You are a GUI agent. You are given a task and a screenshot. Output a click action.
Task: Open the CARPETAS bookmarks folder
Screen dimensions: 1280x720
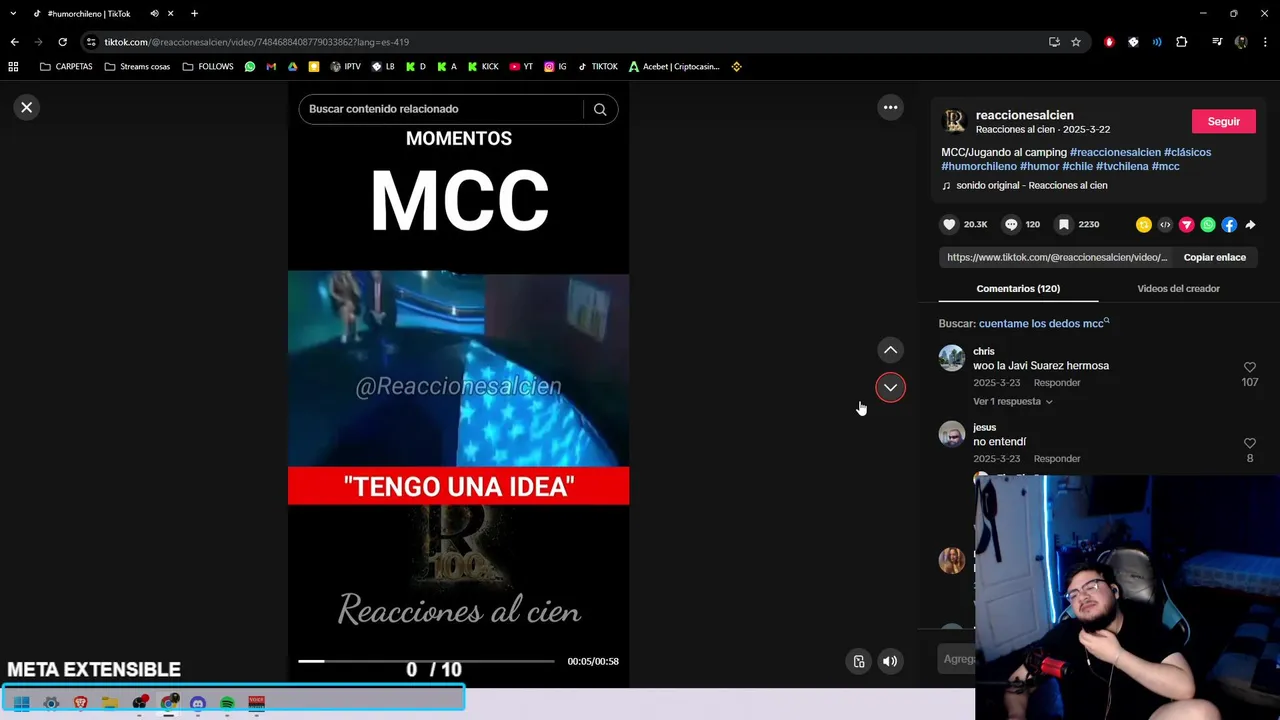pyautogui.click(x=66, y=67)
